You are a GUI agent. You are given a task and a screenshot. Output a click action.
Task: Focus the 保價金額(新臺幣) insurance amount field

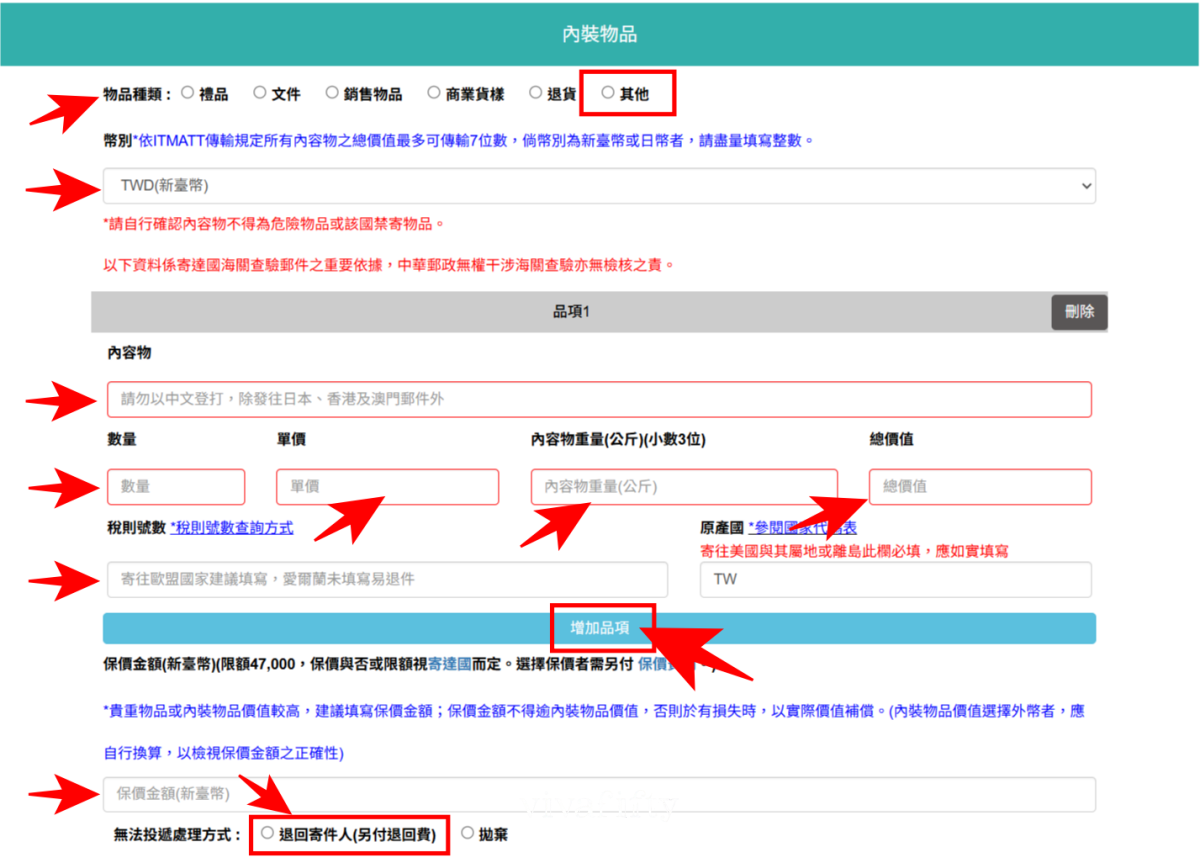600,793
